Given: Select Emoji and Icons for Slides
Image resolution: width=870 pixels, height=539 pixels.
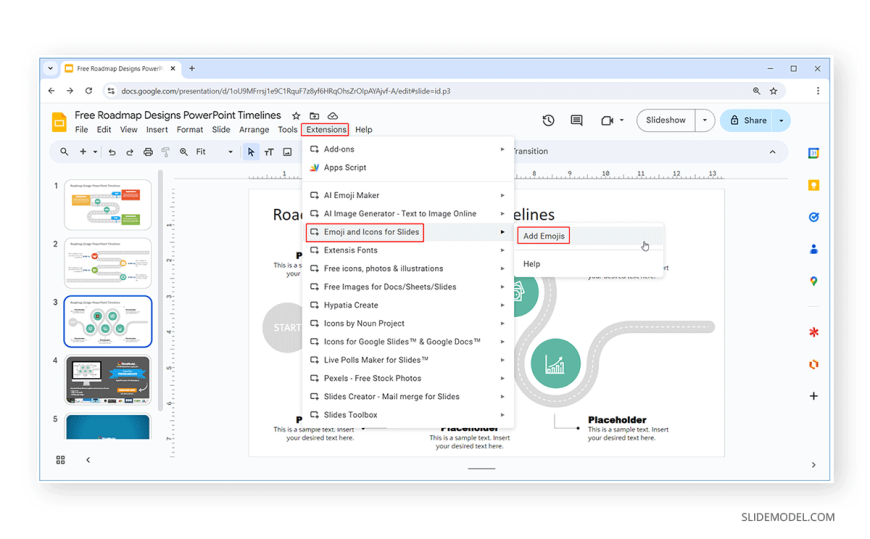Looking at the screenshot, I should pyautogui.click(x=408, y=232).
